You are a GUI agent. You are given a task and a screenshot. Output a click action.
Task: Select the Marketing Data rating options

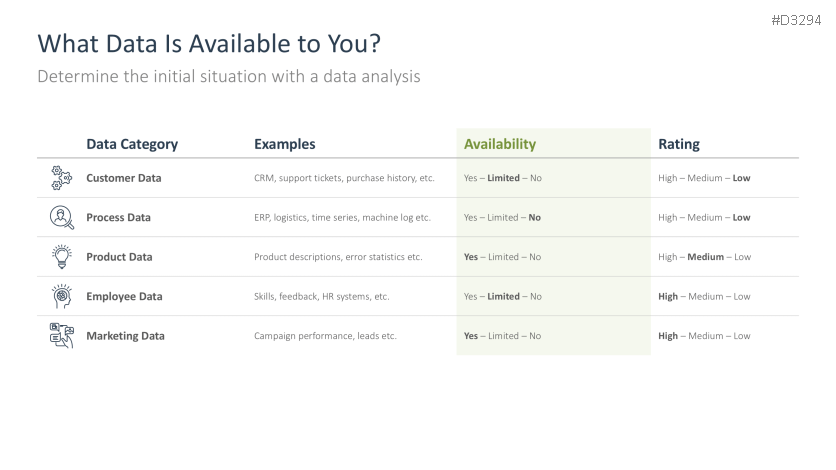tap(704, 336)
